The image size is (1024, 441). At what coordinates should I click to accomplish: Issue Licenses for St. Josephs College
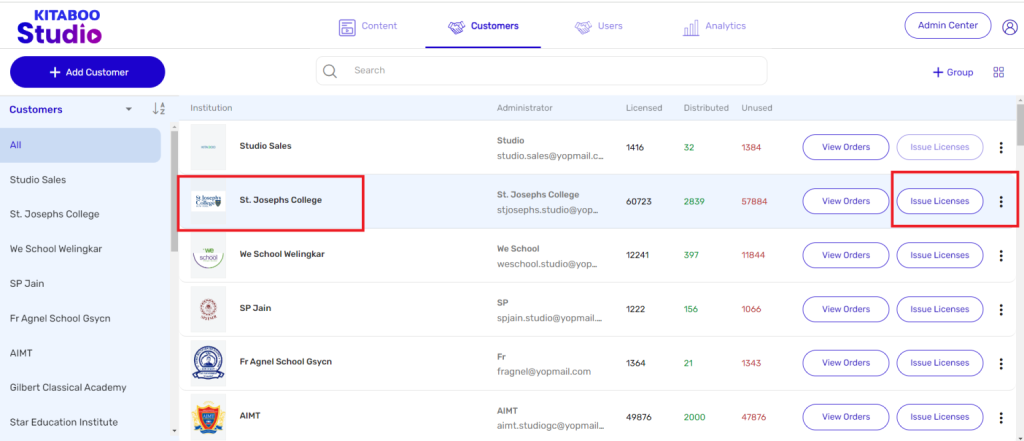(939, 201)
